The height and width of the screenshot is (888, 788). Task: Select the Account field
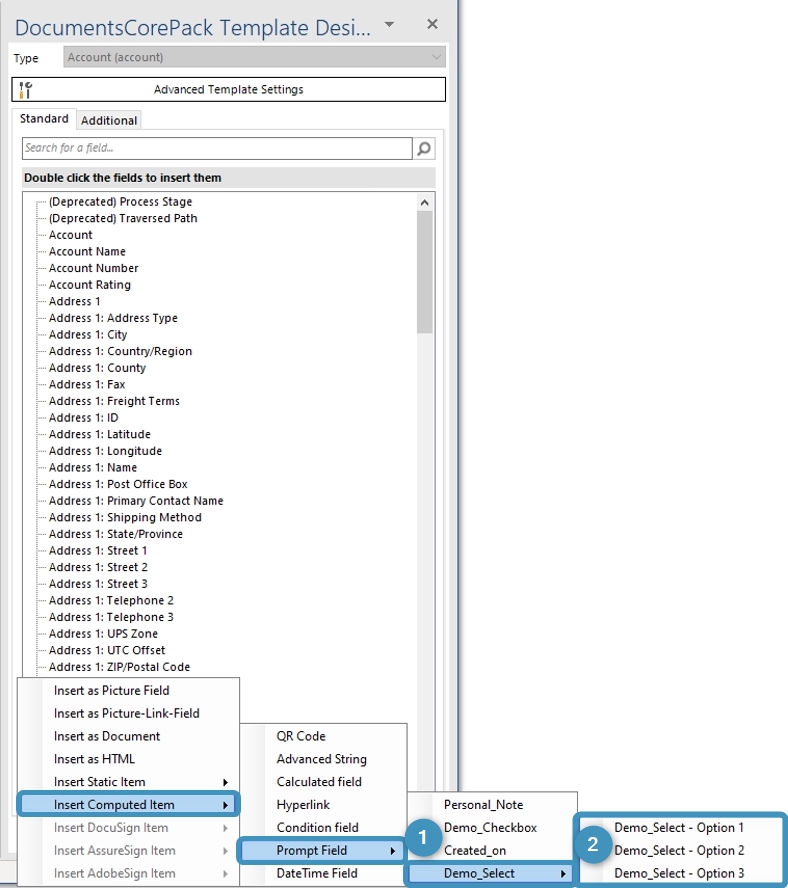point(70,234)
